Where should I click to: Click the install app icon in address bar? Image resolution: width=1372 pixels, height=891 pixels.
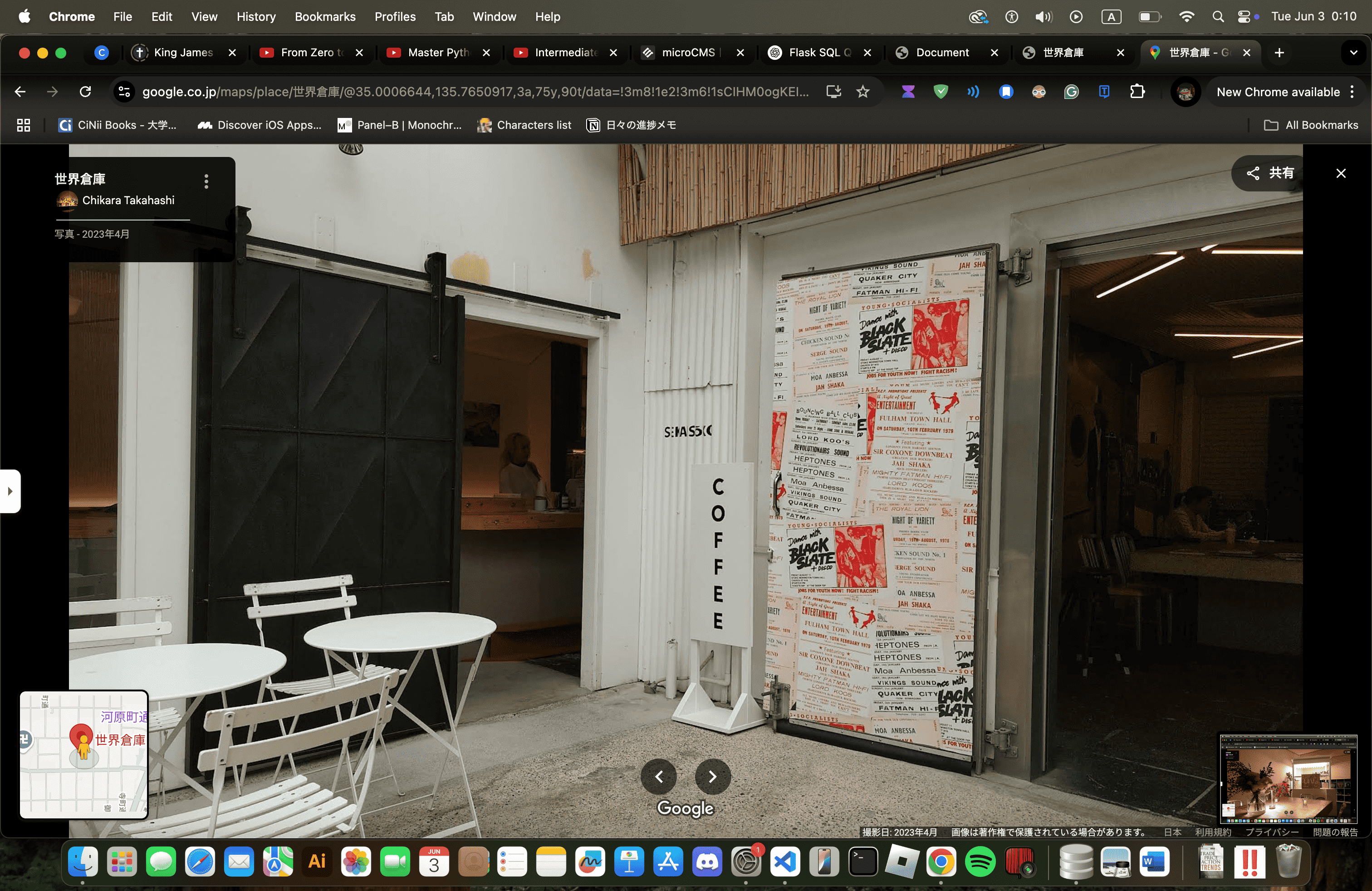point(833,92)
